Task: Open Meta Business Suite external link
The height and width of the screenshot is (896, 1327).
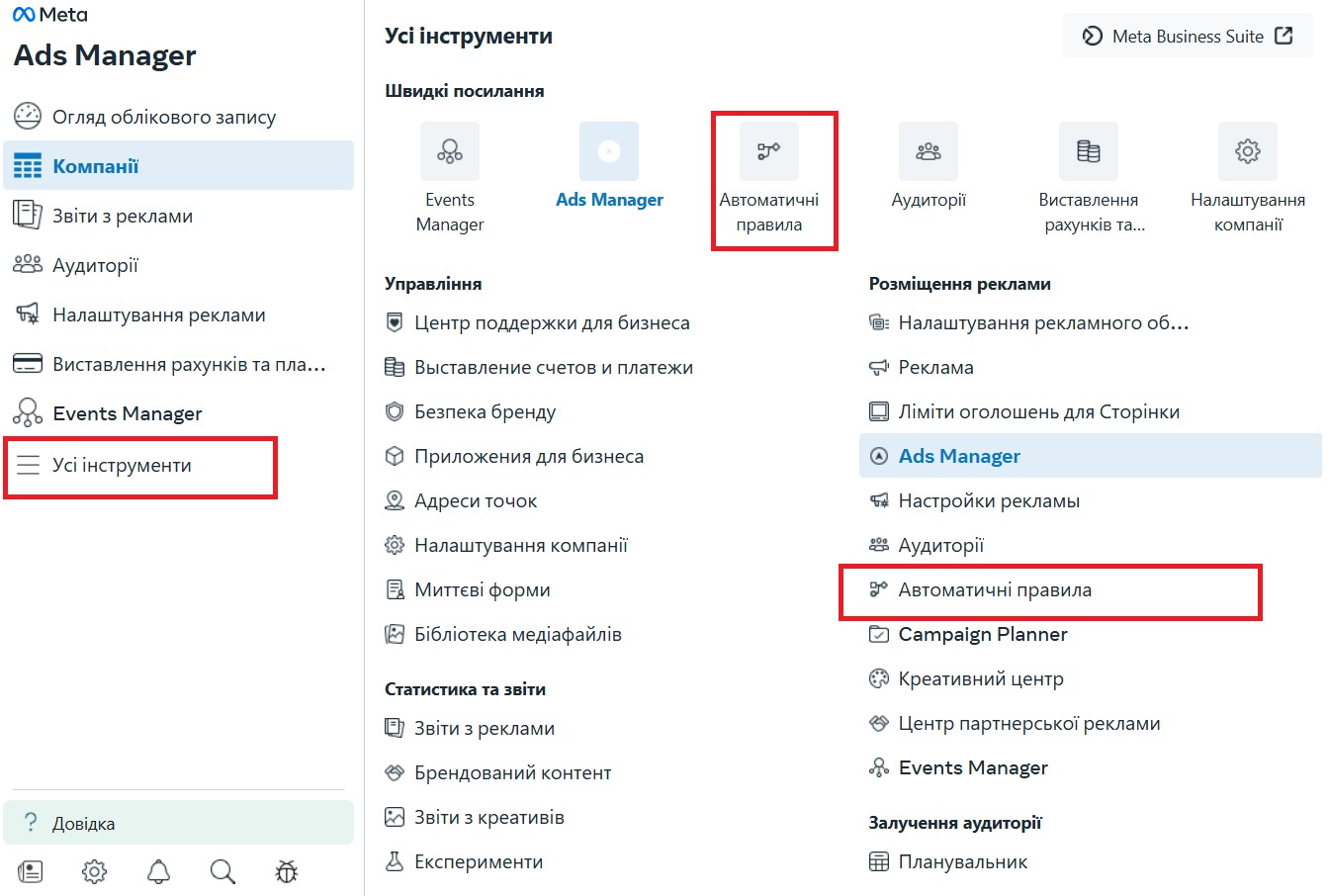Action: [1188, 36]
